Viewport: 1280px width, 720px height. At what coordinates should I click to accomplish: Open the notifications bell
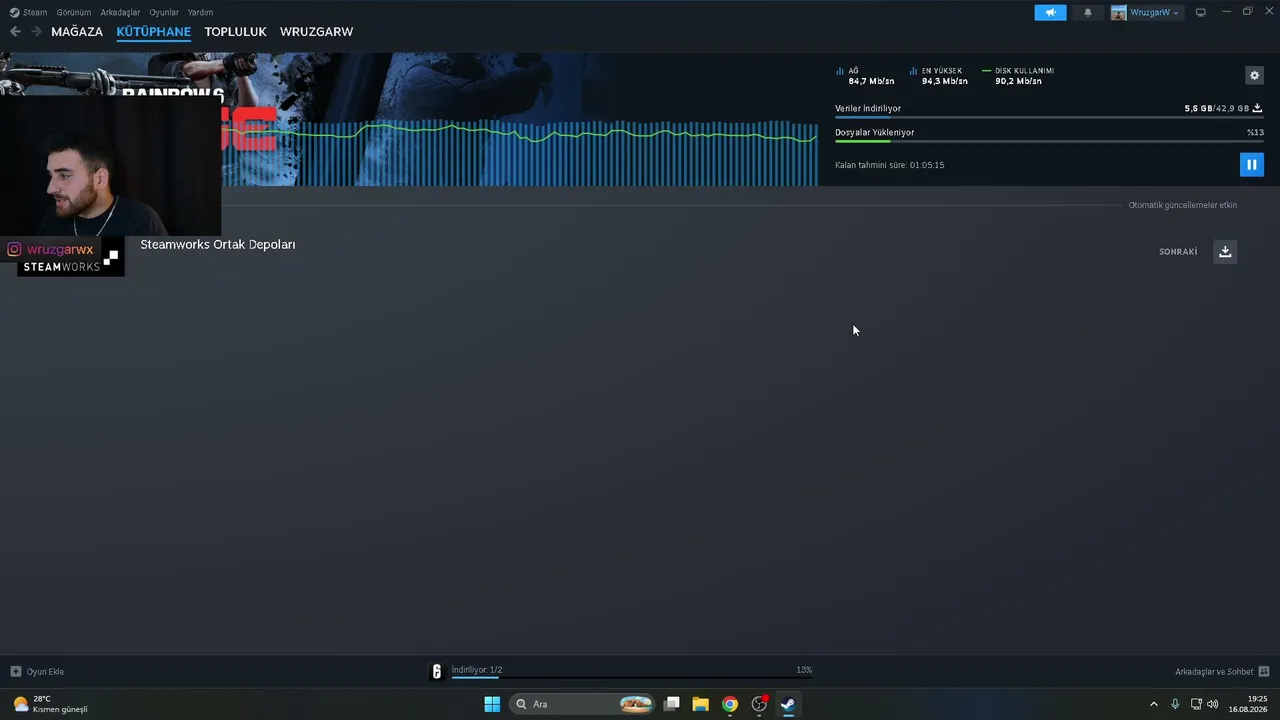point(1088,12)
